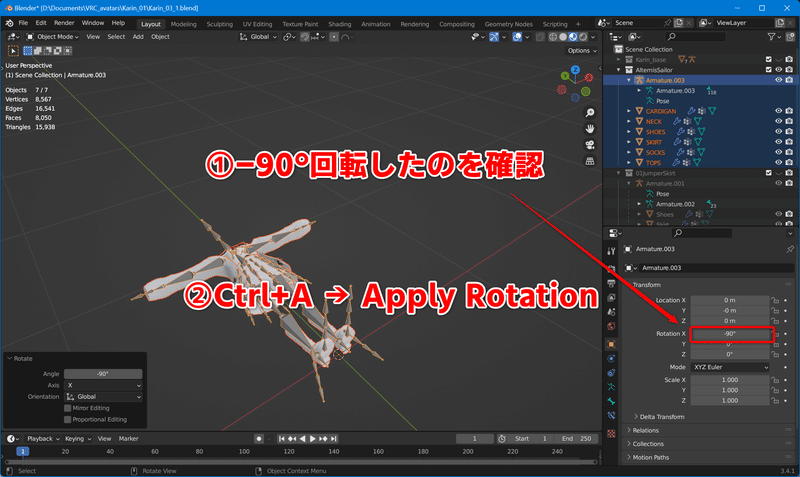Open the File menu

pyautogui.click(x=23, y=23)
